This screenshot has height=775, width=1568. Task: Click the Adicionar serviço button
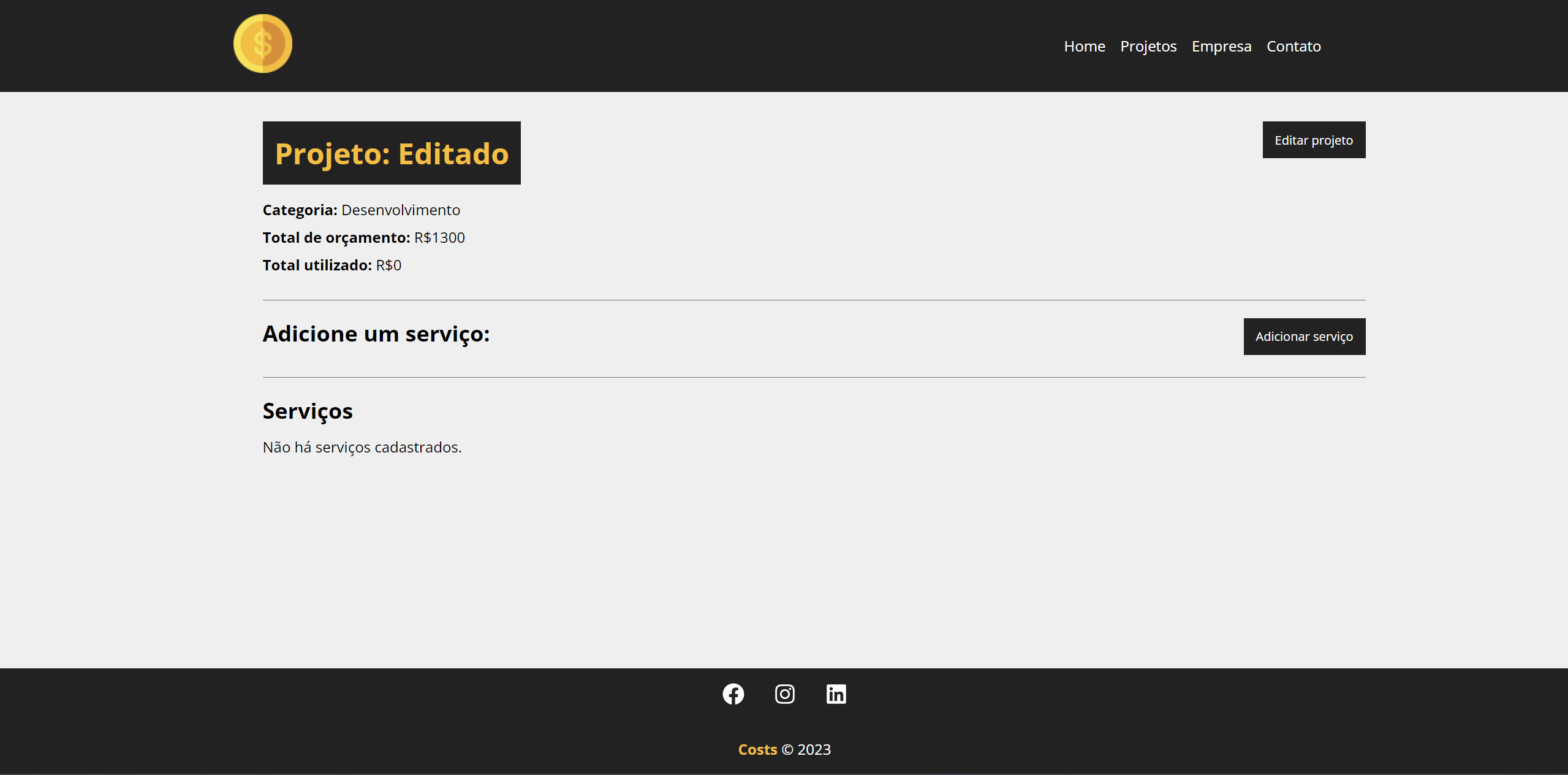pyautogui.click(x=1304, y=336)
